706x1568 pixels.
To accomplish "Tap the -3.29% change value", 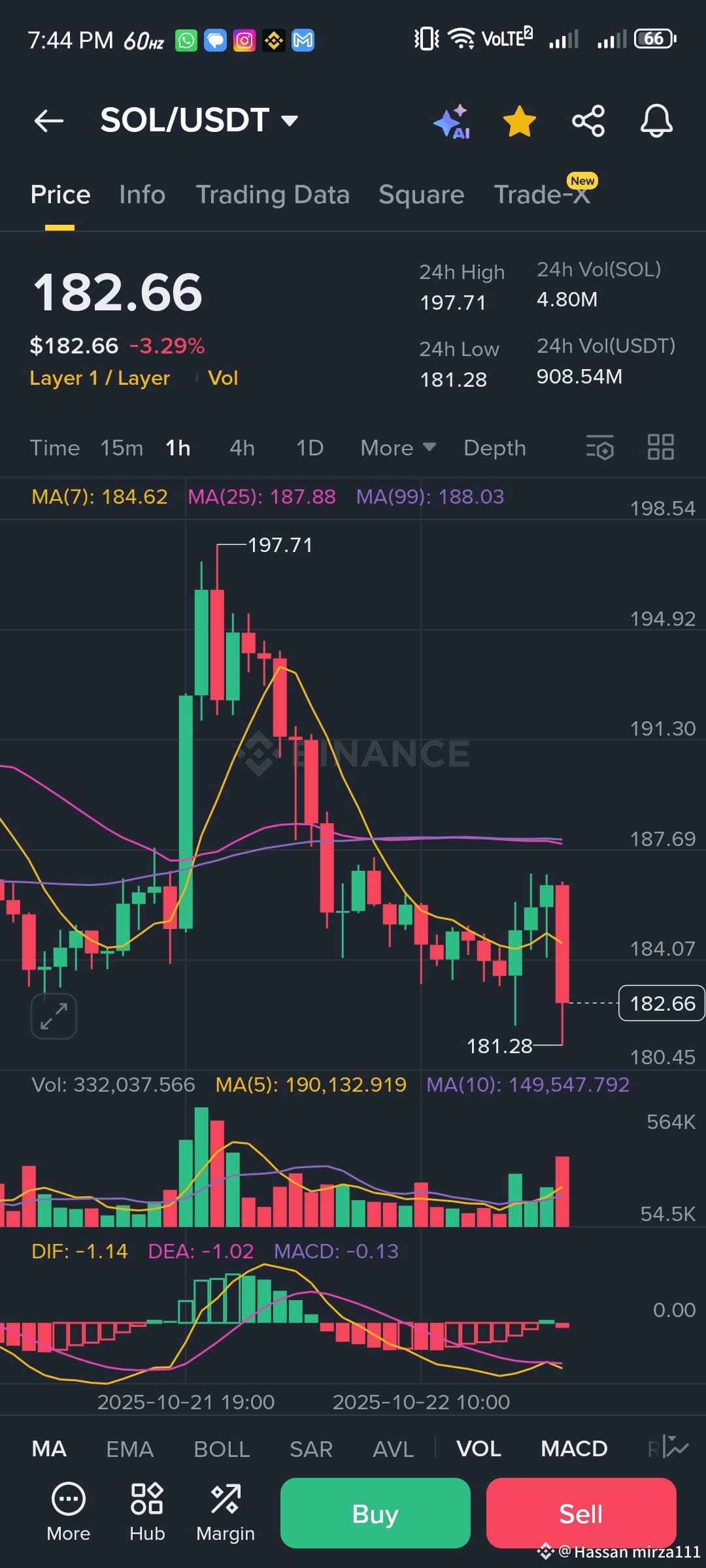I will click(x=167, y=346).
